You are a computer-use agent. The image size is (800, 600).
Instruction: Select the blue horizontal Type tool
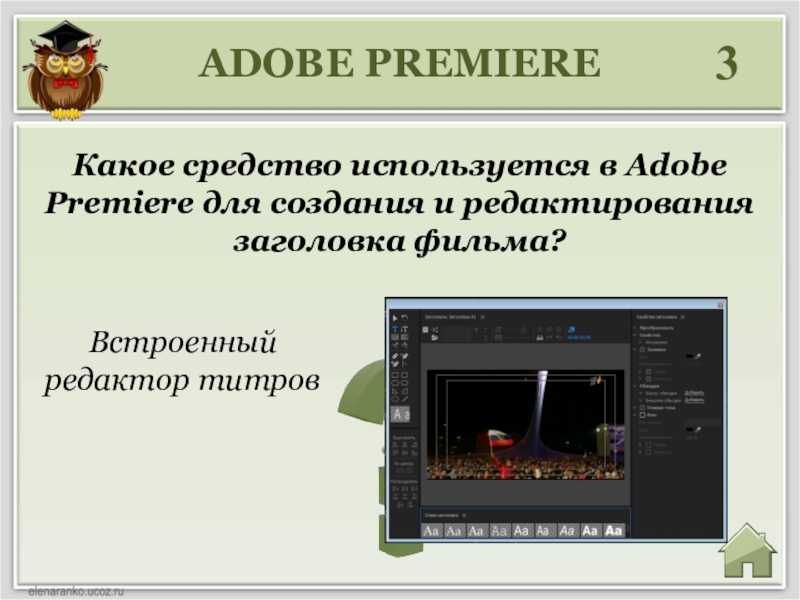(395, 329)
